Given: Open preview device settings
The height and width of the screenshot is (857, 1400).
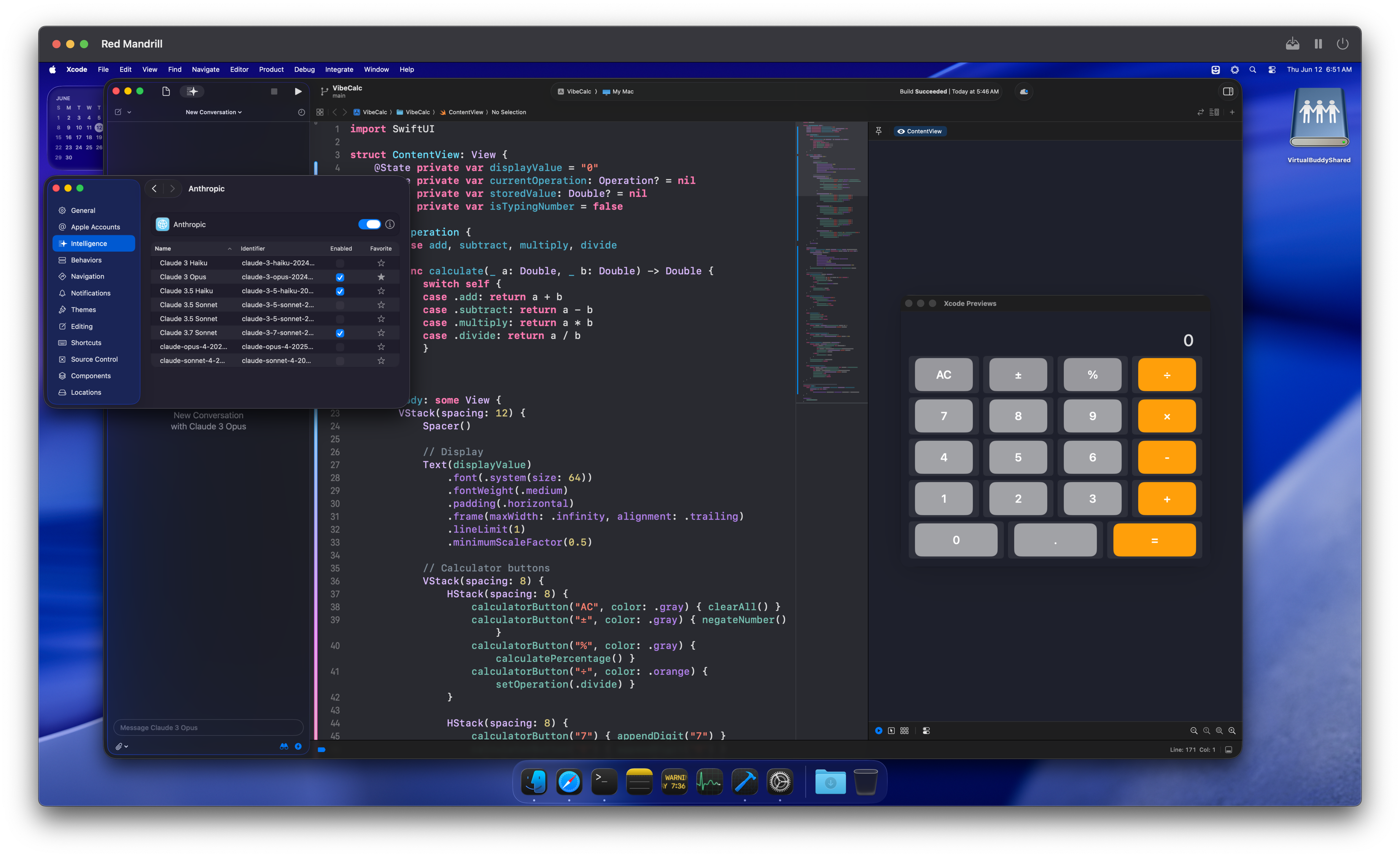Looking at the screenshot, I should click(926, 731).
